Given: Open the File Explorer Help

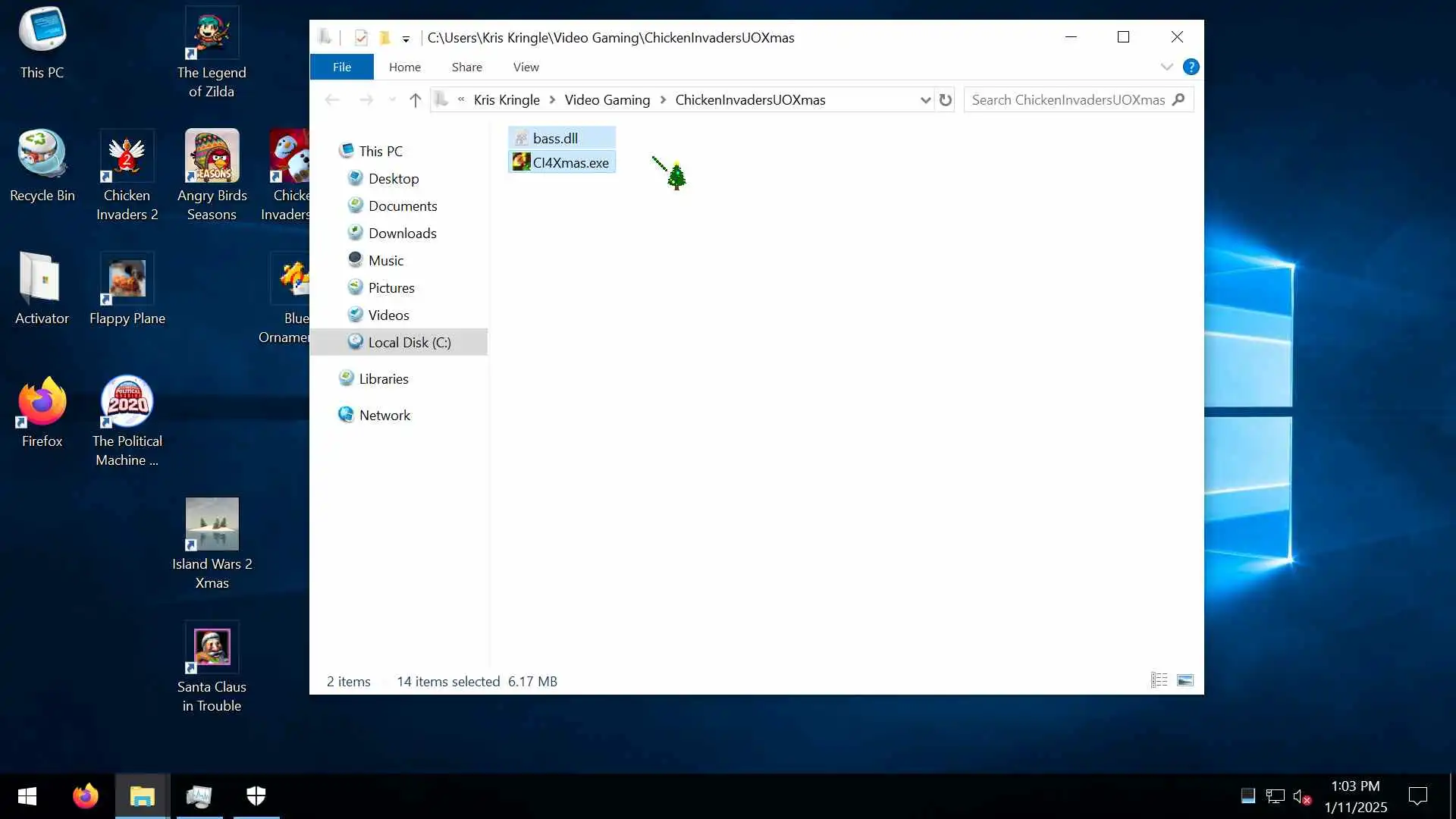Looking at the screenshot, I should [x=1191, y=67].
